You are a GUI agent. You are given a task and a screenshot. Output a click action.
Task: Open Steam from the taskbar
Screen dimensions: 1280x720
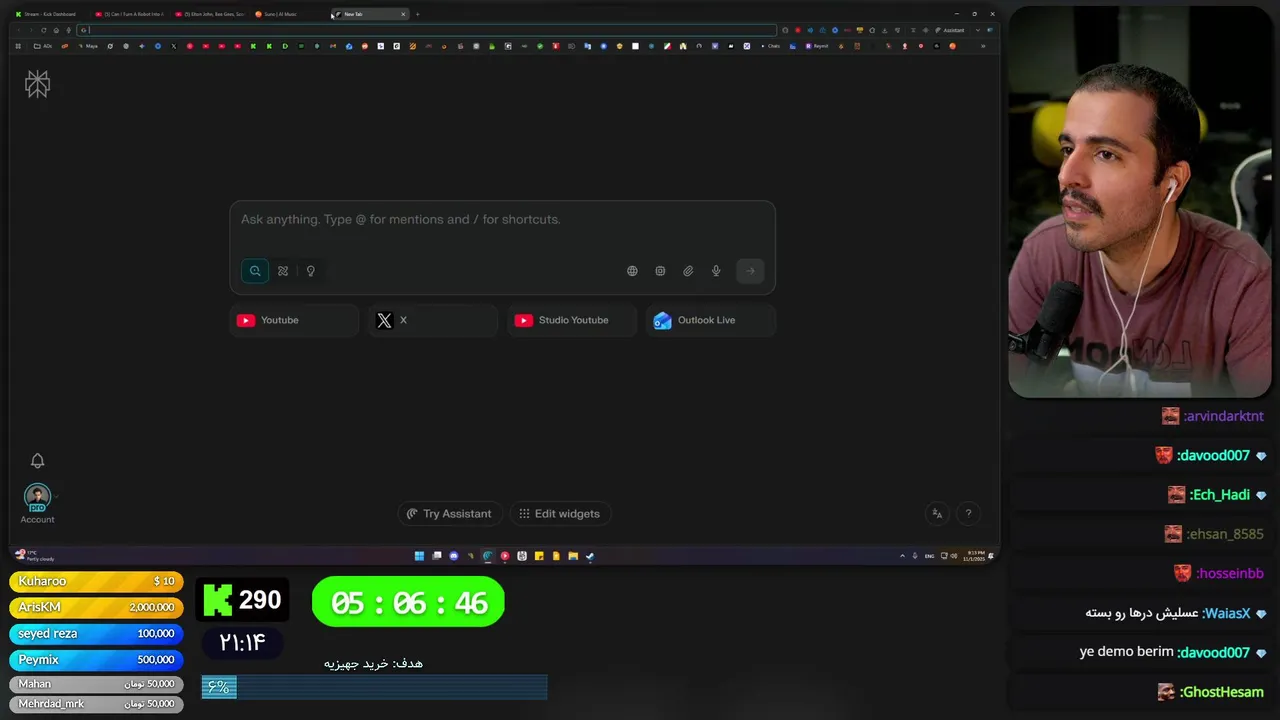(x=590, y=556)
